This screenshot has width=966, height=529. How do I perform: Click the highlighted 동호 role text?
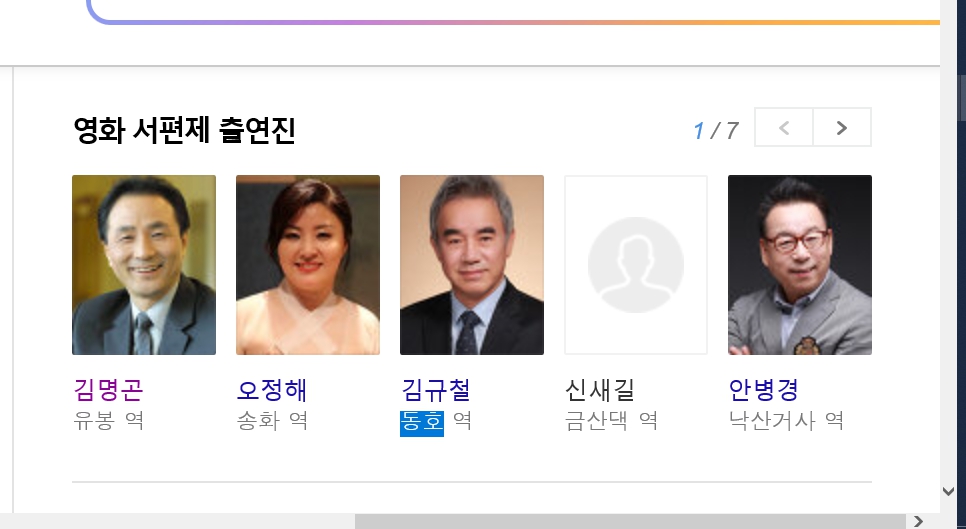422,423
